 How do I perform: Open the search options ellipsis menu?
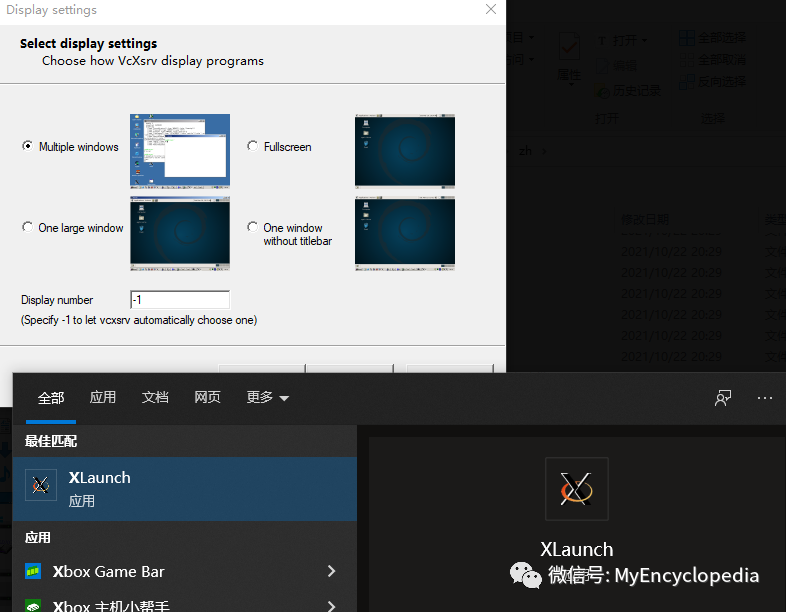(x=765, y=398)
